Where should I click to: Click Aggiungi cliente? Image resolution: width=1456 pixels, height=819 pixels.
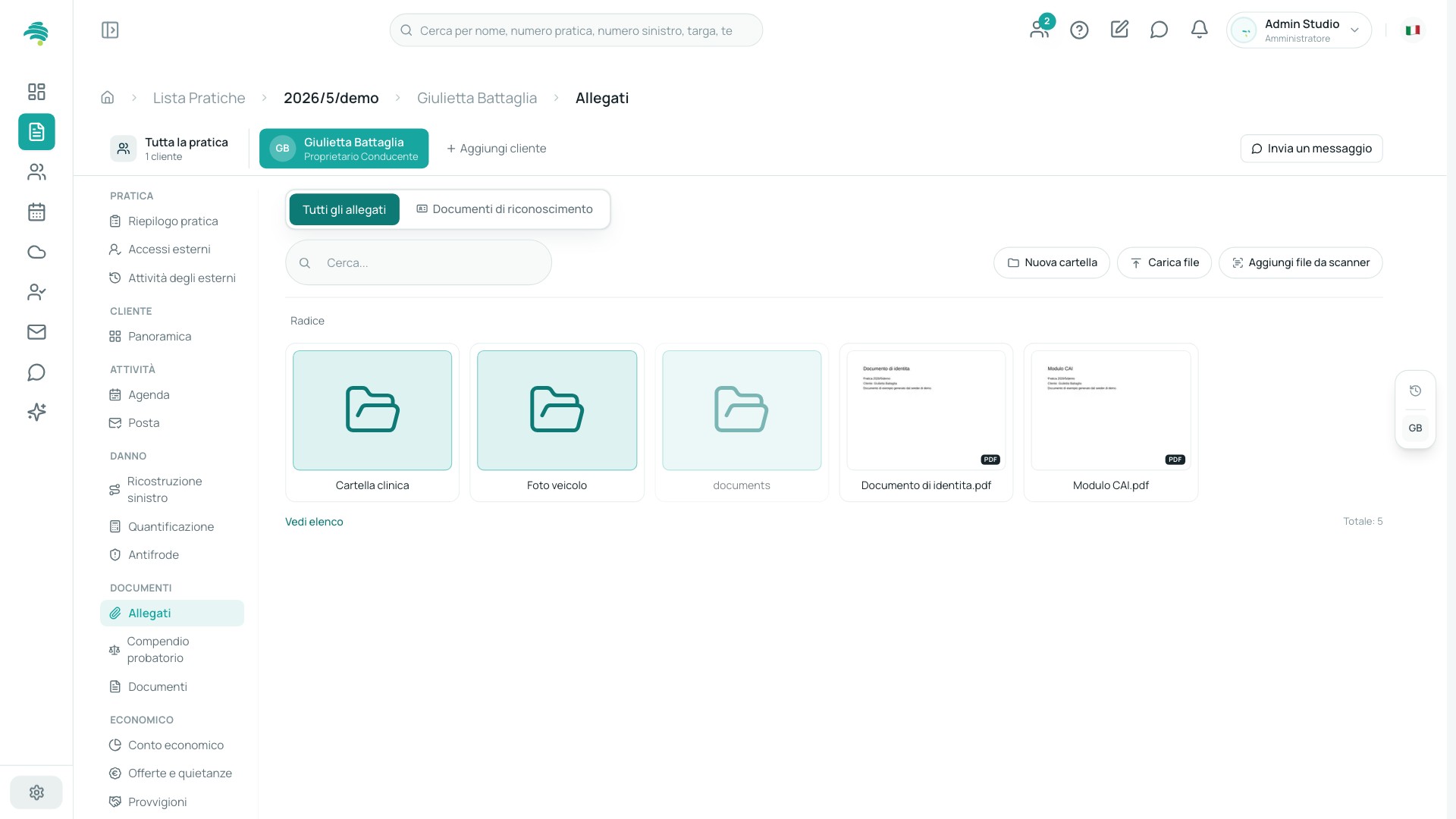(x=496, y=149)
